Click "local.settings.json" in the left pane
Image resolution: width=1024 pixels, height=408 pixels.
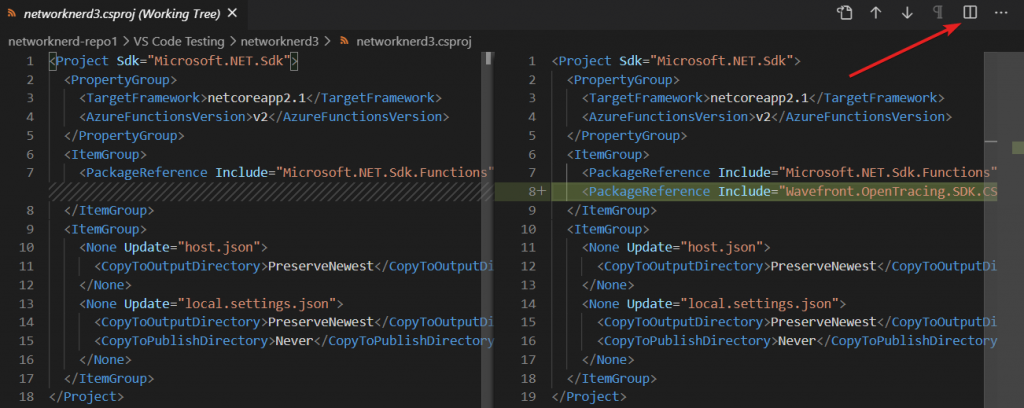pos(258,304)
